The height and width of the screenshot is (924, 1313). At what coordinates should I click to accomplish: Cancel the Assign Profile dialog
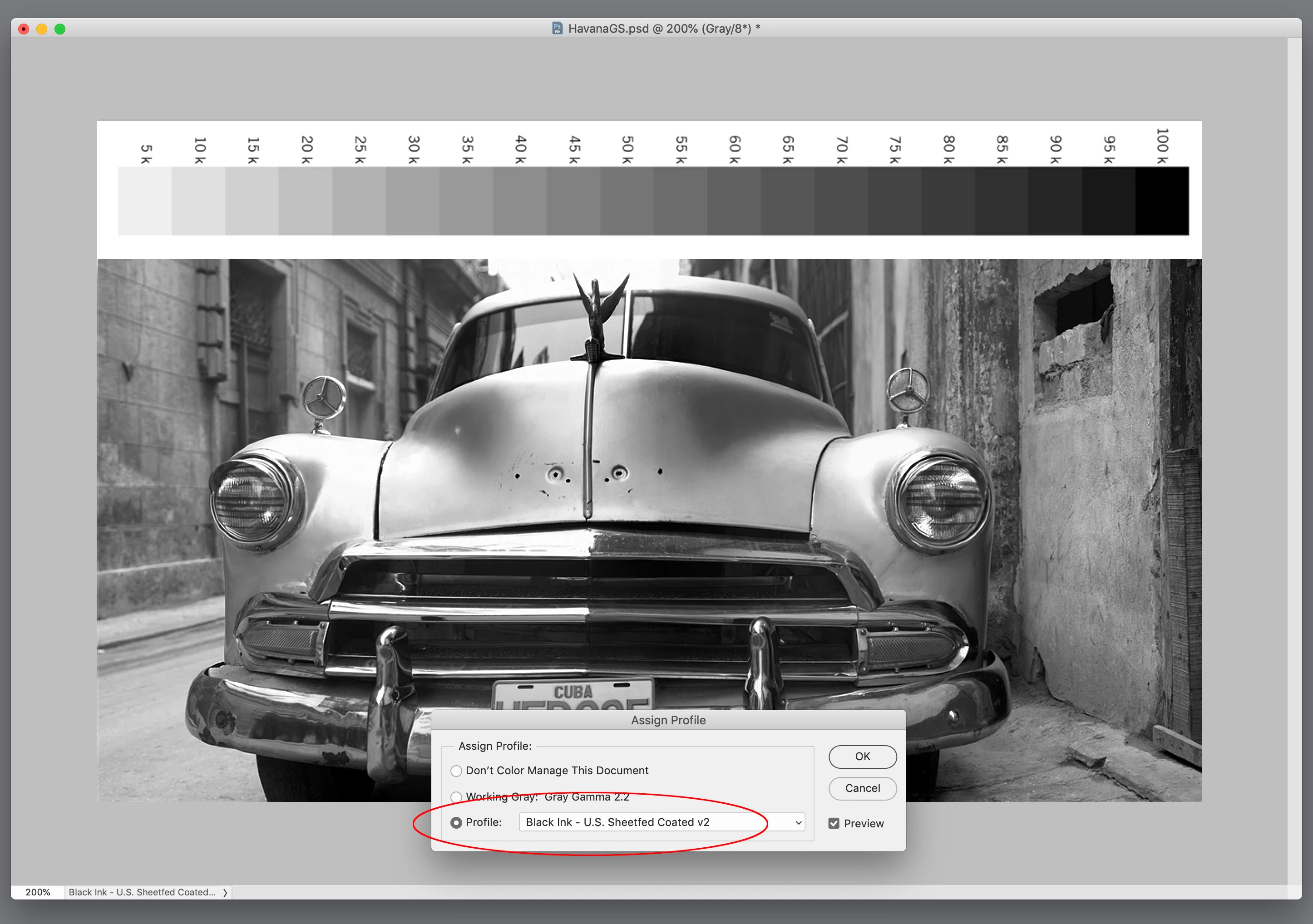862,788
